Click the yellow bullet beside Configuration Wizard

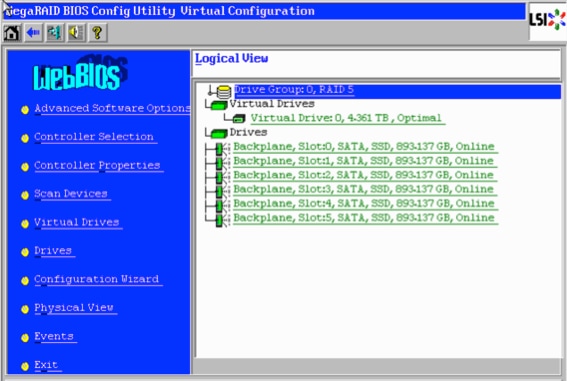pyautogui.click(x=25, y=281)
